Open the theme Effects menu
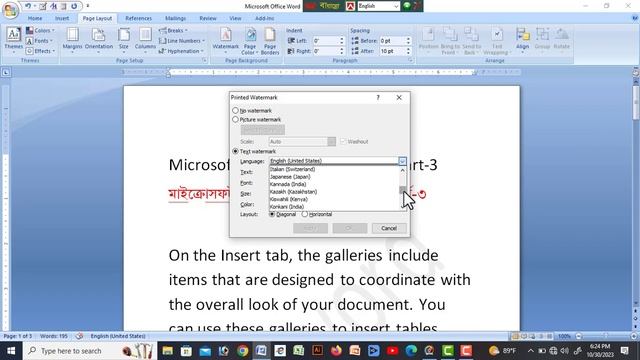The height and width of the screenshot is (360, 640). tap(40, 51)
